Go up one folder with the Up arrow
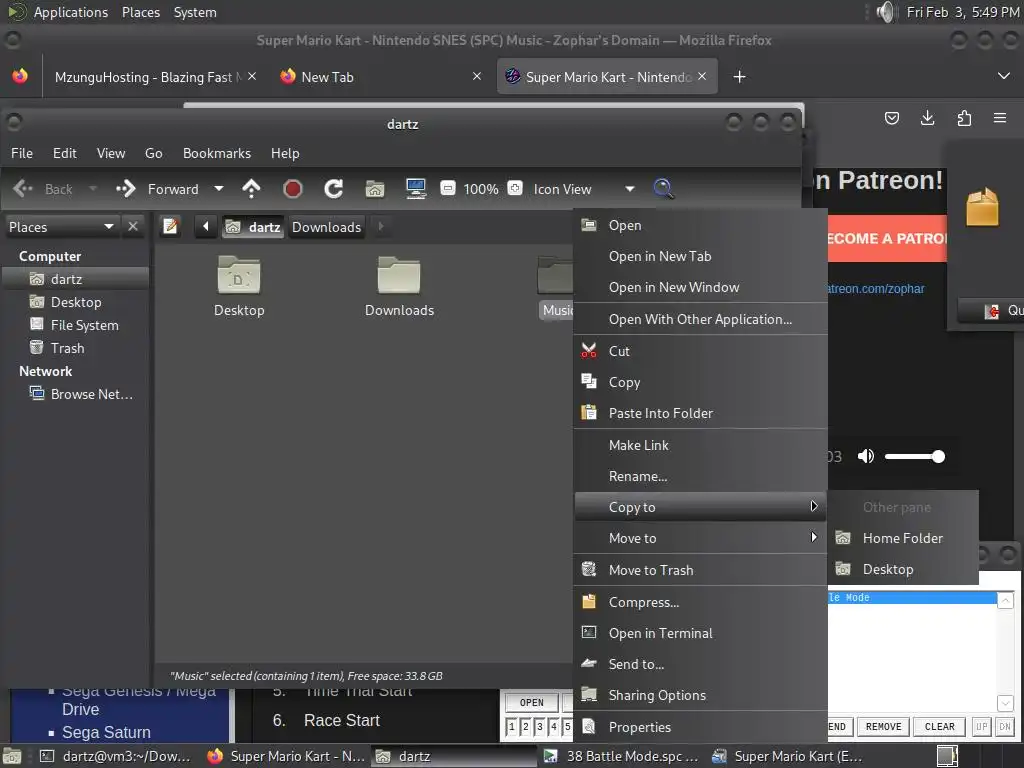This screenshot has height=768, width=1024. click(251, 189)
